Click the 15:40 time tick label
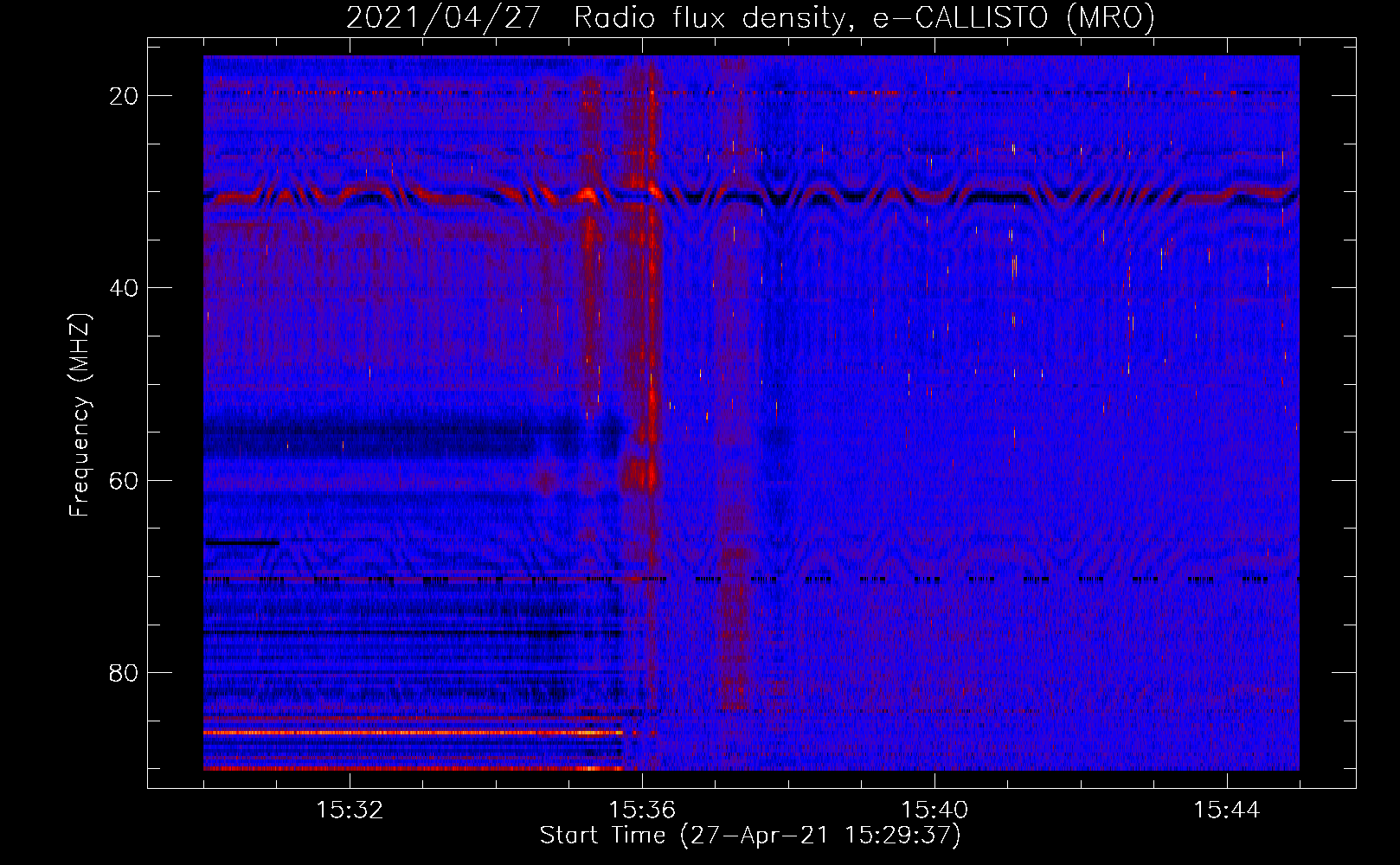Viewport: 1400px width, 865px height. [934, 811]
